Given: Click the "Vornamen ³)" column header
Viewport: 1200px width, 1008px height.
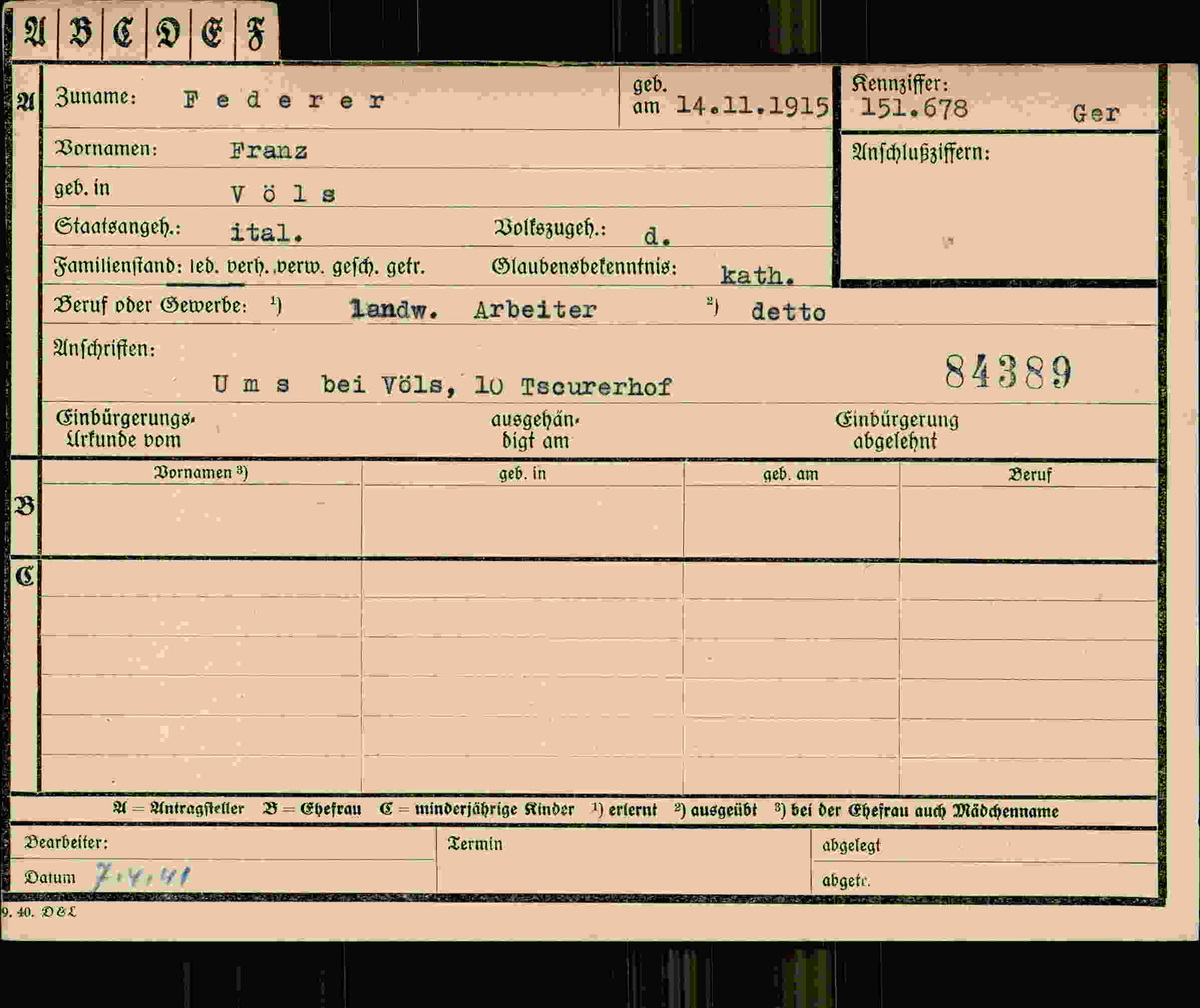Looking at the screenshot, I should (x=201, y=473).
